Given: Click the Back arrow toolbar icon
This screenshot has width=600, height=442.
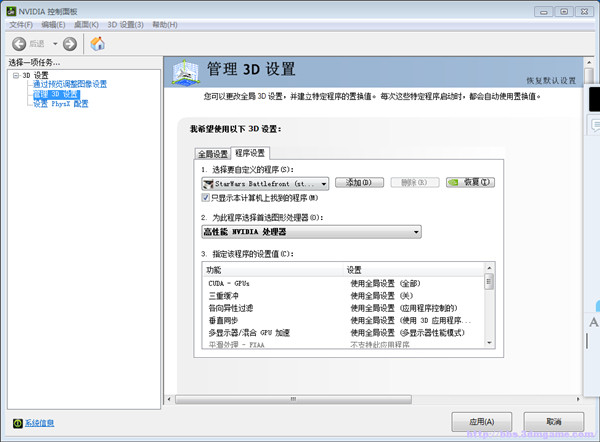Looking at the screenshot, I should point(19,44).
